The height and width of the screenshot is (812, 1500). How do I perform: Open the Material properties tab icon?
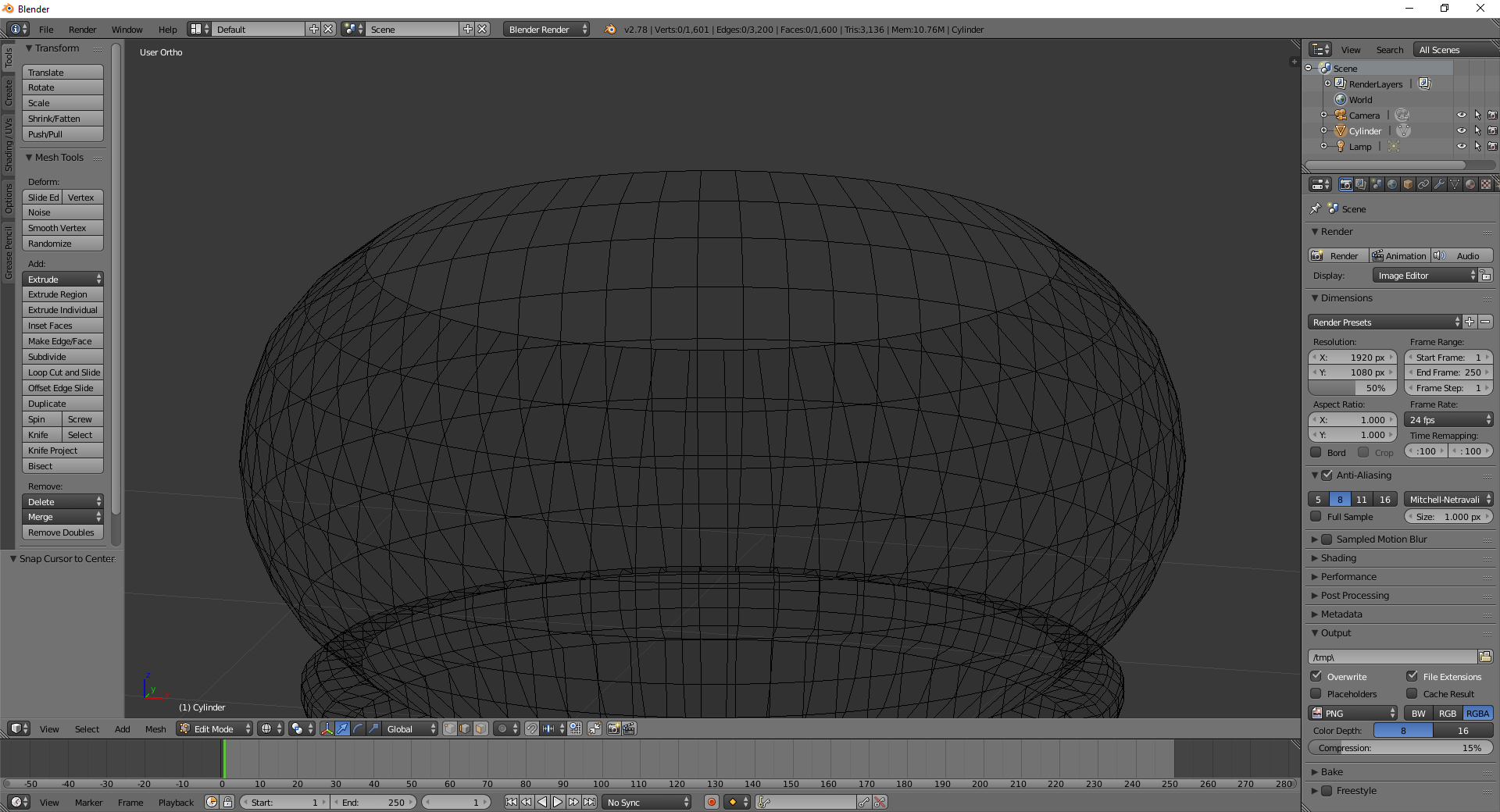[1470, 184]
